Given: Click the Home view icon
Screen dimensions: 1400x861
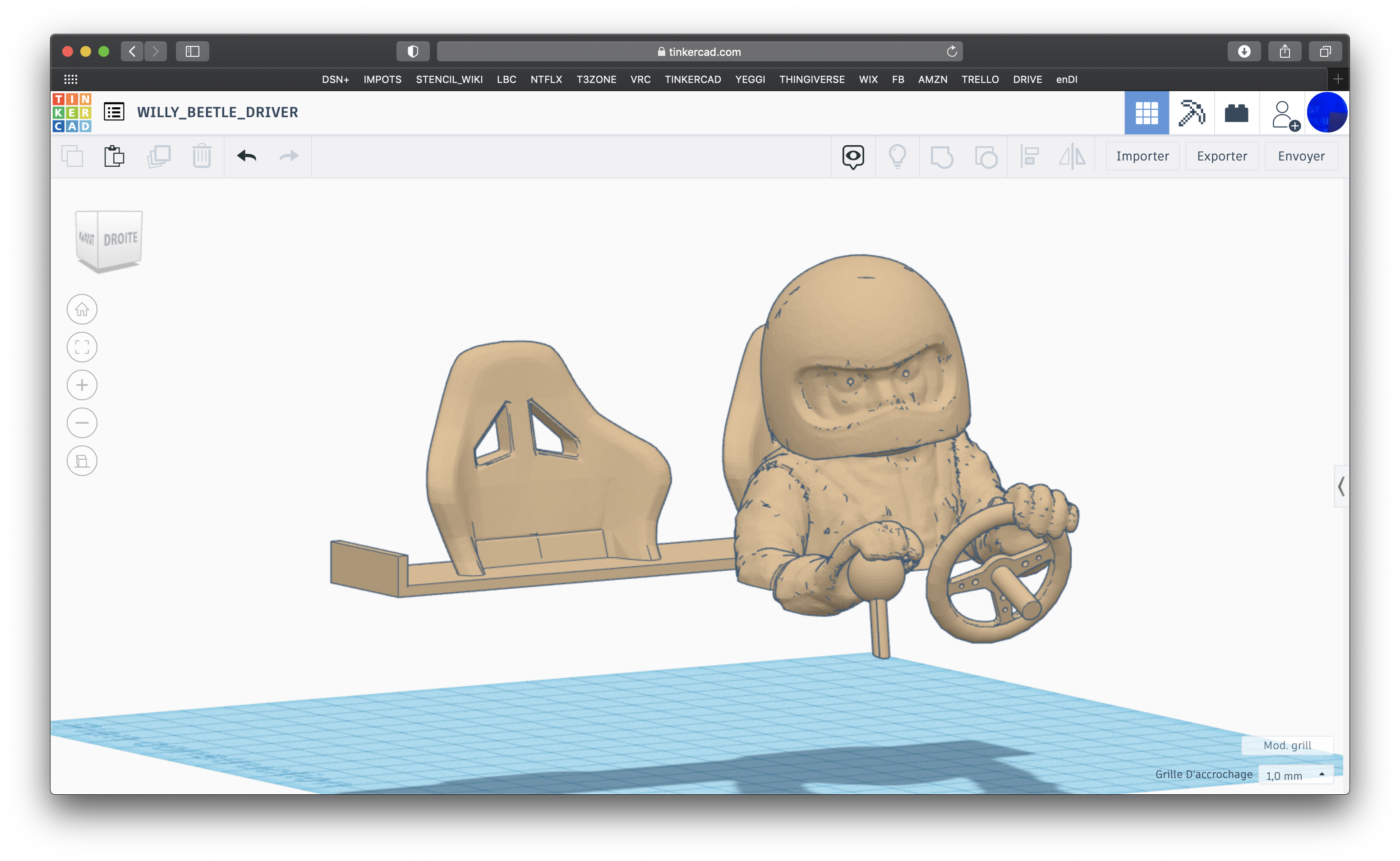Looking at the screenshot, I should (x=82, y=309).
